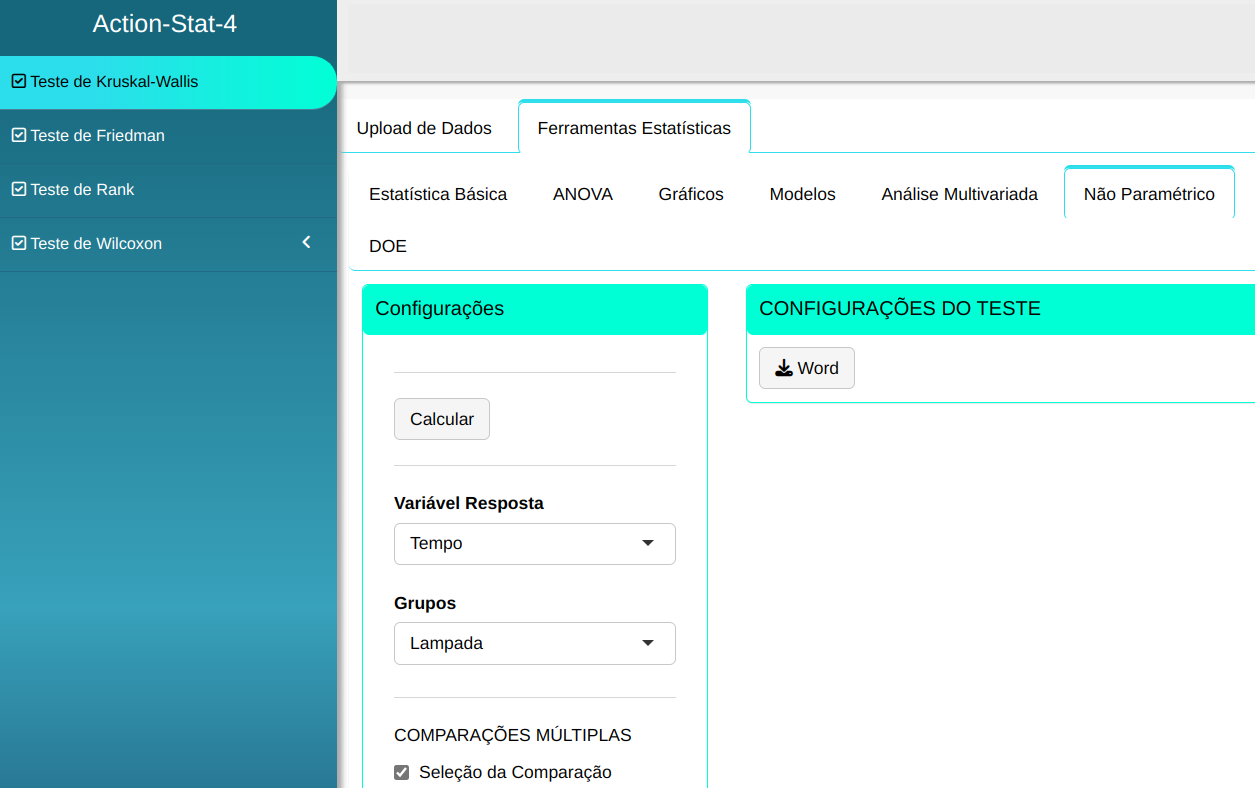The width and height of the screenshot is (1255, 788).
Task: Expand the Teste de Wilcoxon chevron
Action: [307, 242]
